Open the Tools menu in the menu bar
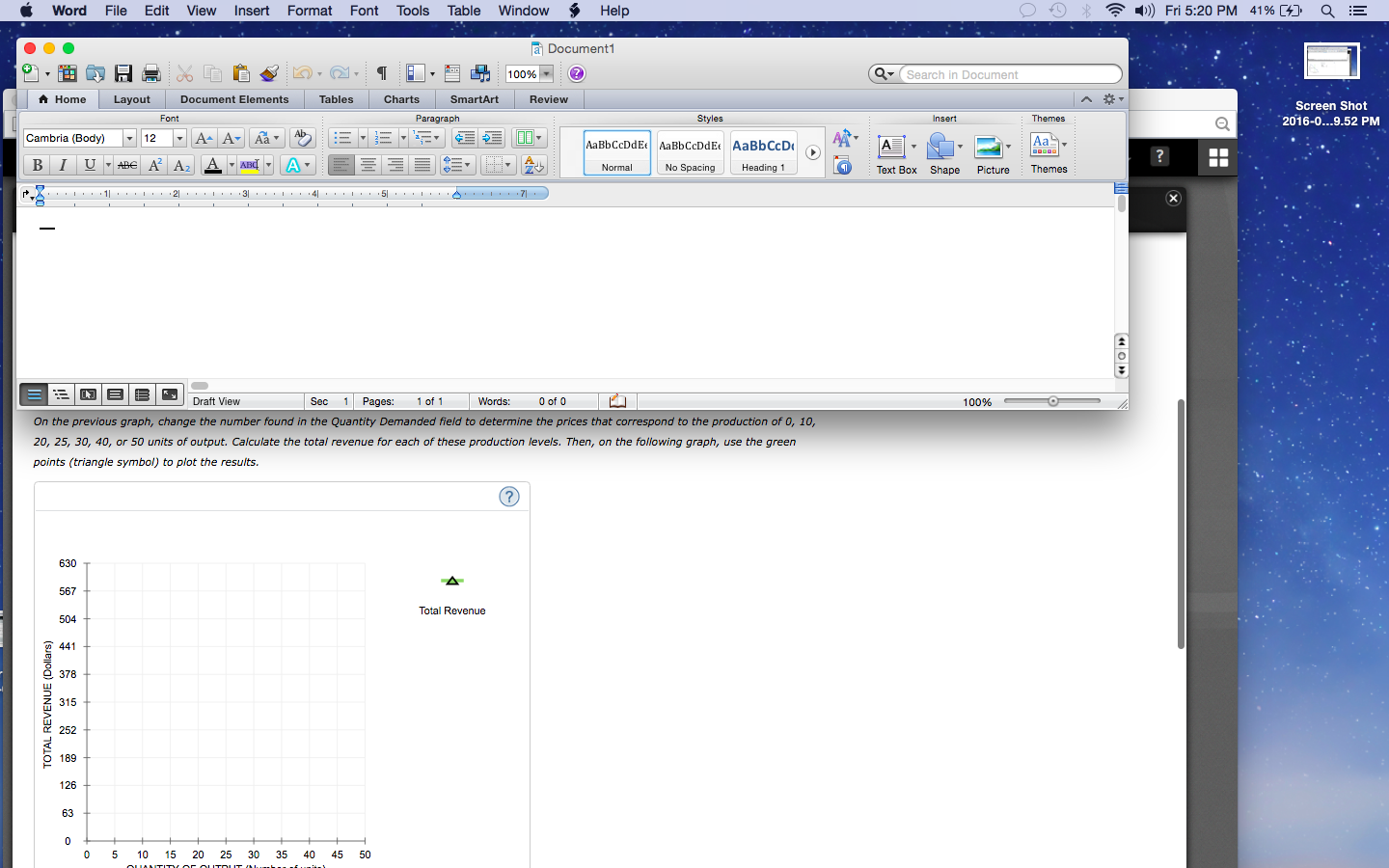This screenshot has height=868, width=1389. [x=413, y=11]
